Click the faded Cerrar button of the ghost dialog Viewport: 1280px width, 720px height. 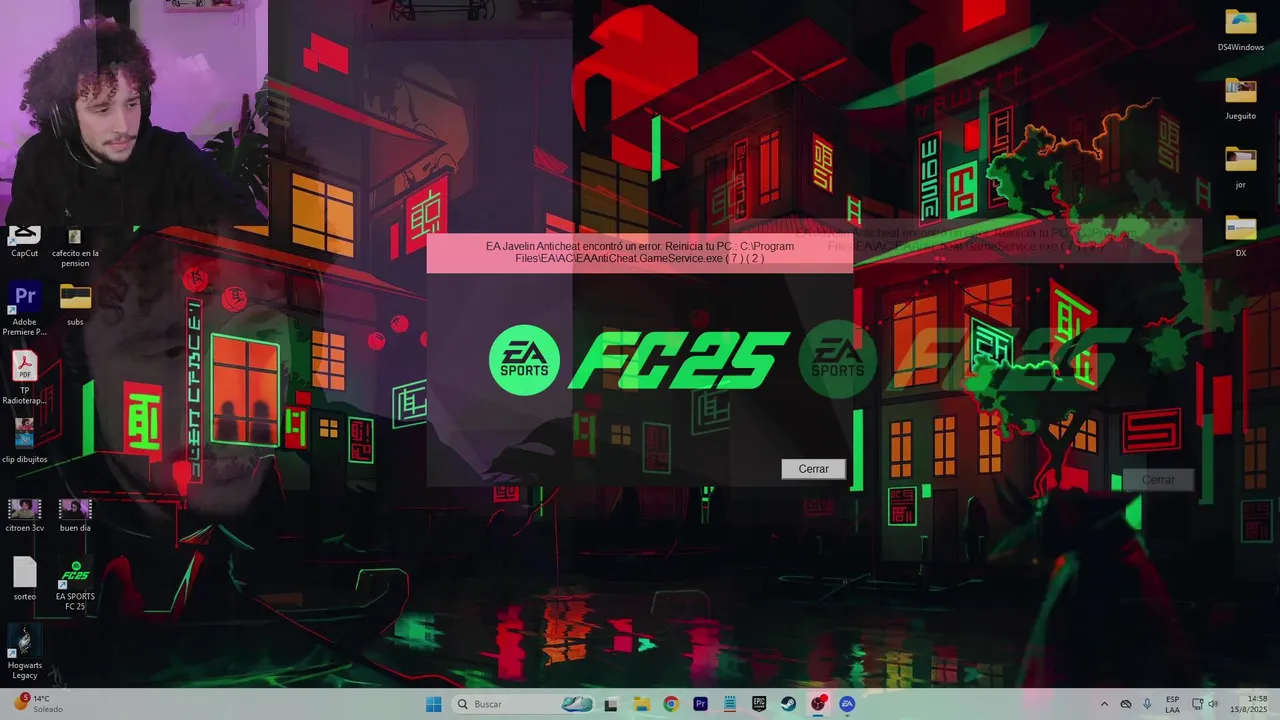tap(1158, 480)
